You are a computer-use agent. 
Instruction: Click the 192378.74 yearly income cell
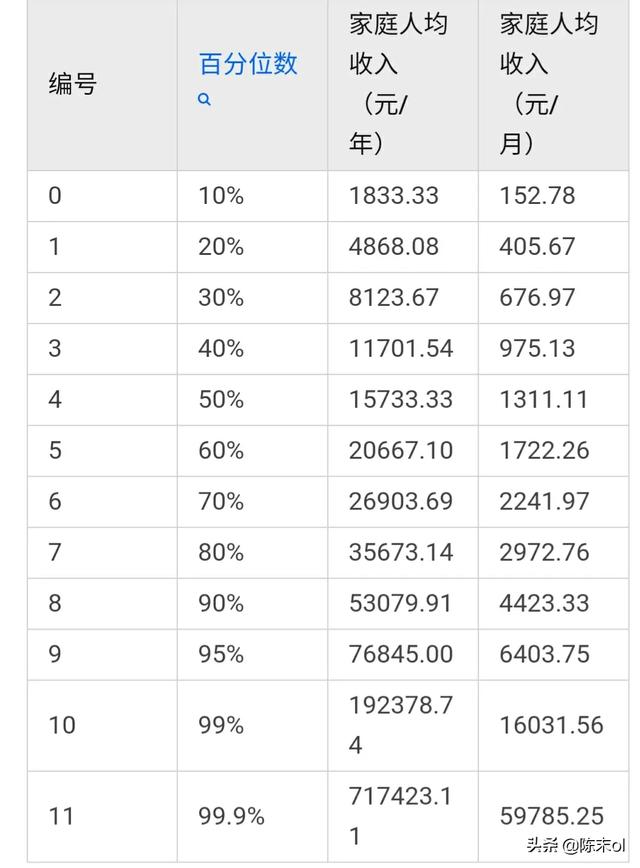[402, 725]
